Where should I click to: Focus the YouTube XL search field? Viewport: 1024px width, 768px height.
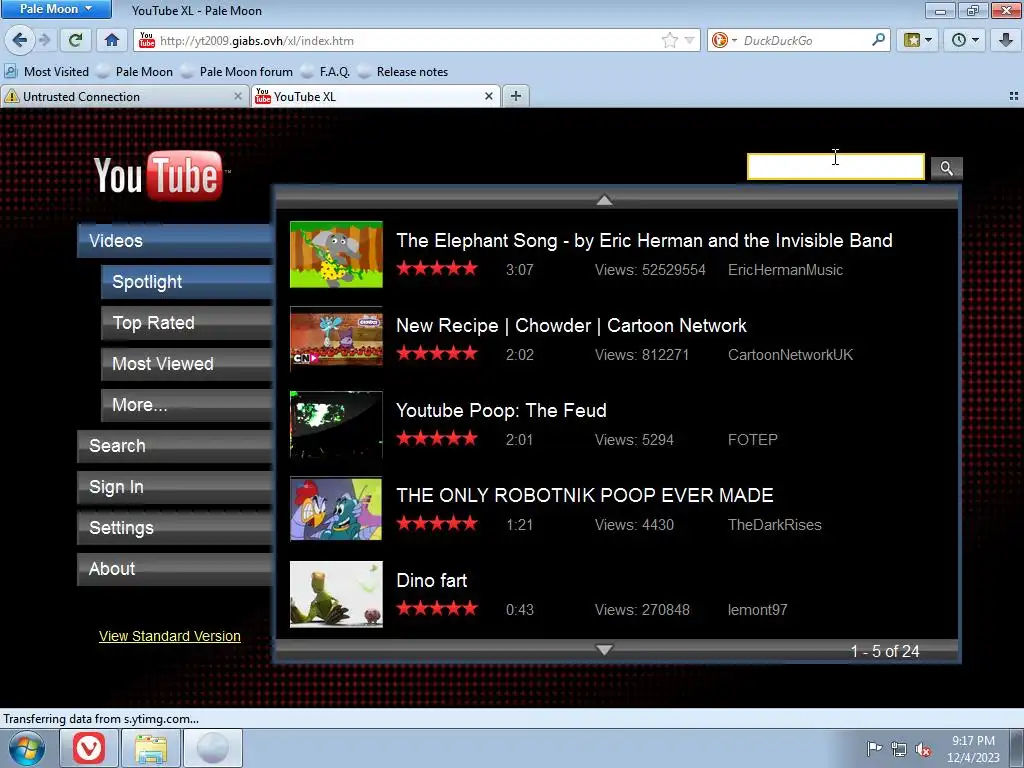(835, 167)
